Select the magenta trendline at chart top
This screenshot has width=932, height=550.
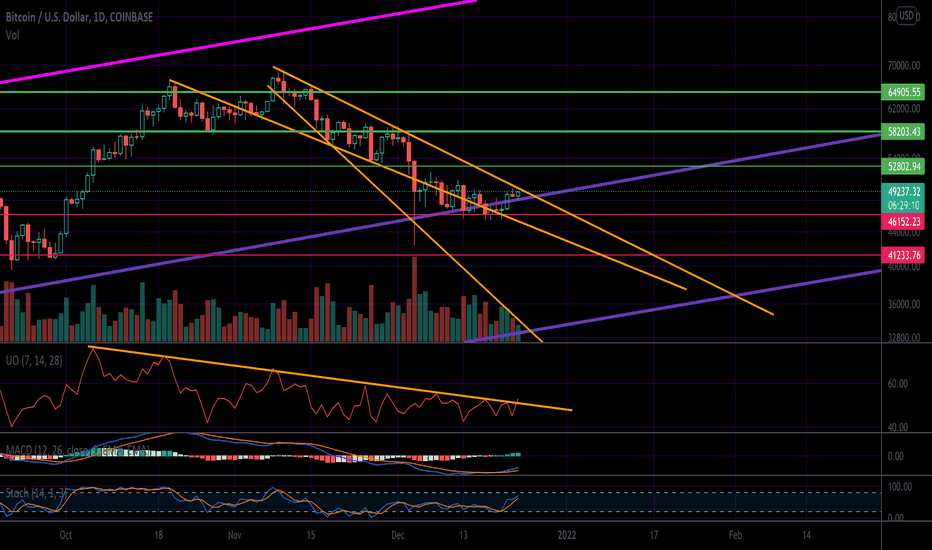[238, 42]
